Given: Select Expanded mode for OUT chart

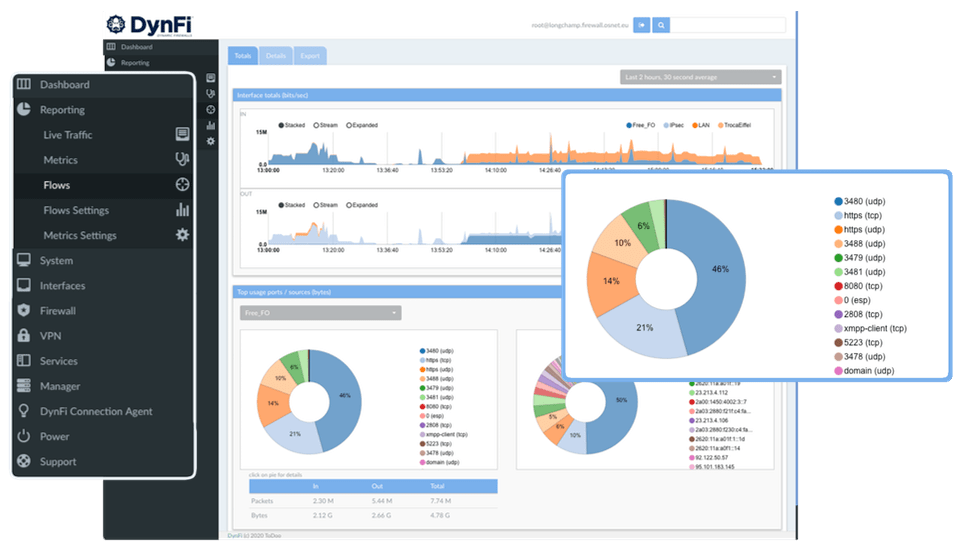Looking at the screenshot, I should 362,205.
